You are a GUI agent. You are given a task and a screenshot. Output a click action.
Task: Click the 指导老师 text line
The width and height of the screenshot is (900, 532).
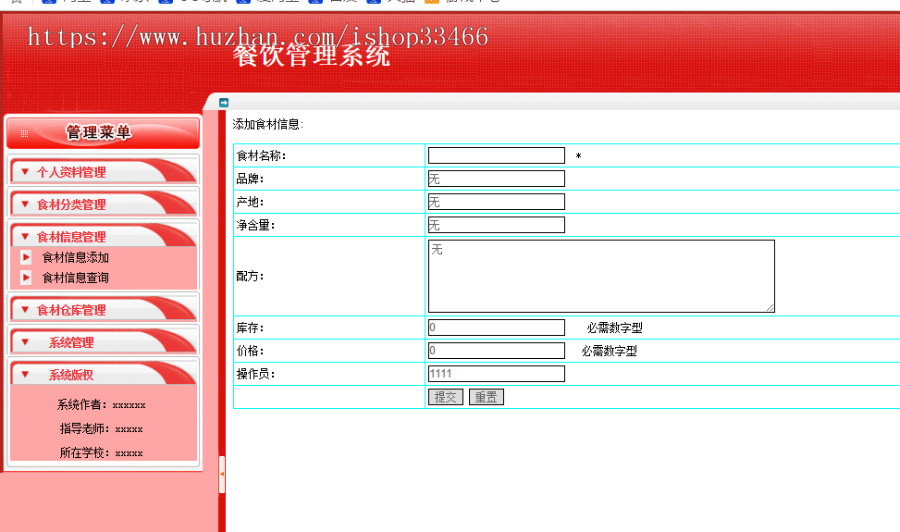[101, 429]
